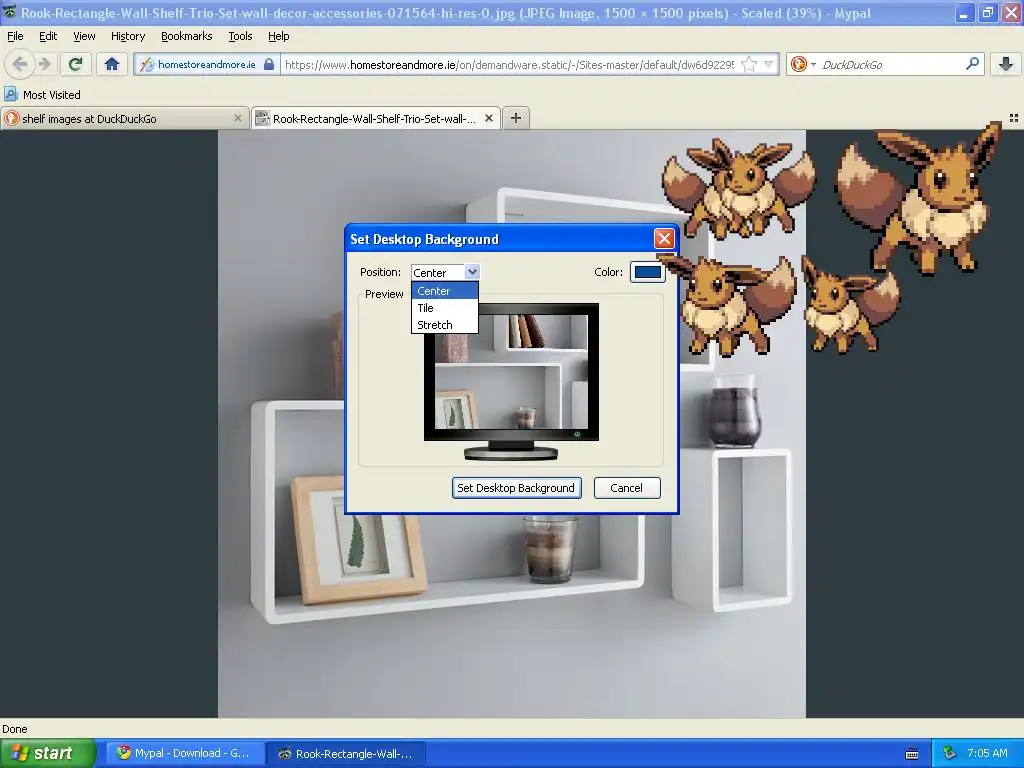Open the Edit menu
The image size is (1024, 768).
click(x=48, y=36)
